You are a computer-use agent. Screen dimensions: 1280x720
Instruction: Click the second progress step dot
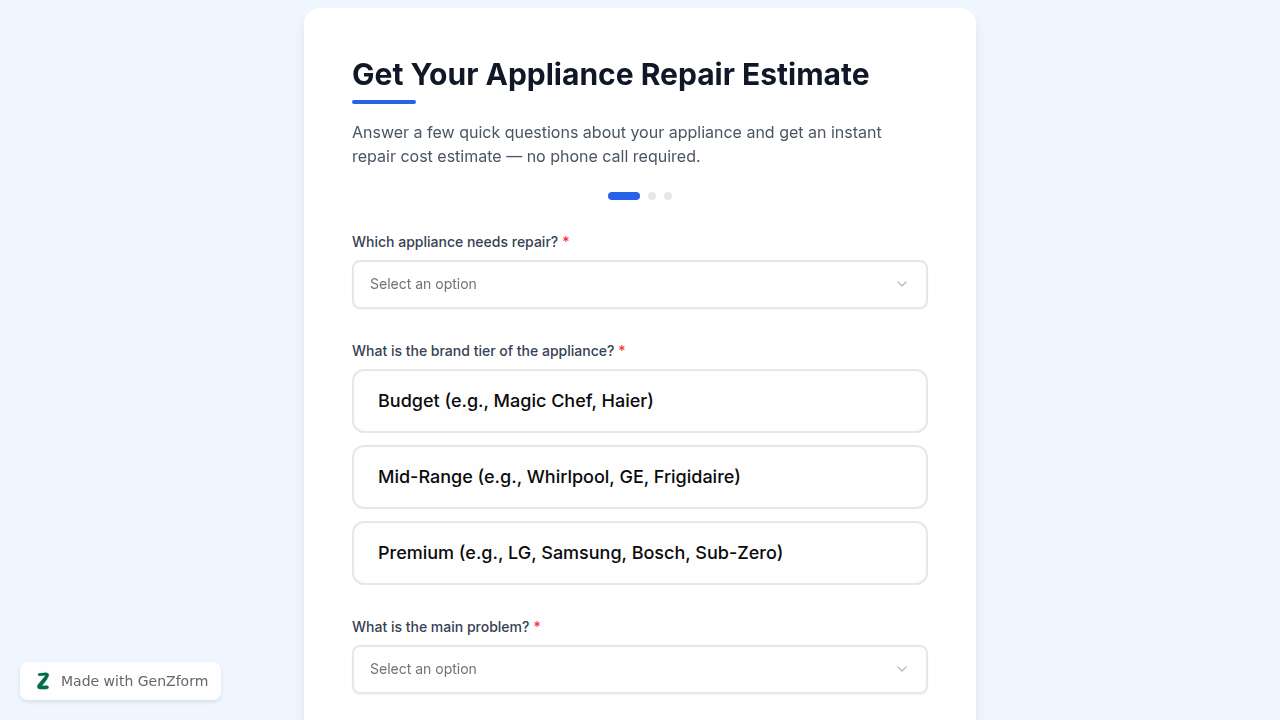click(652, 196)
